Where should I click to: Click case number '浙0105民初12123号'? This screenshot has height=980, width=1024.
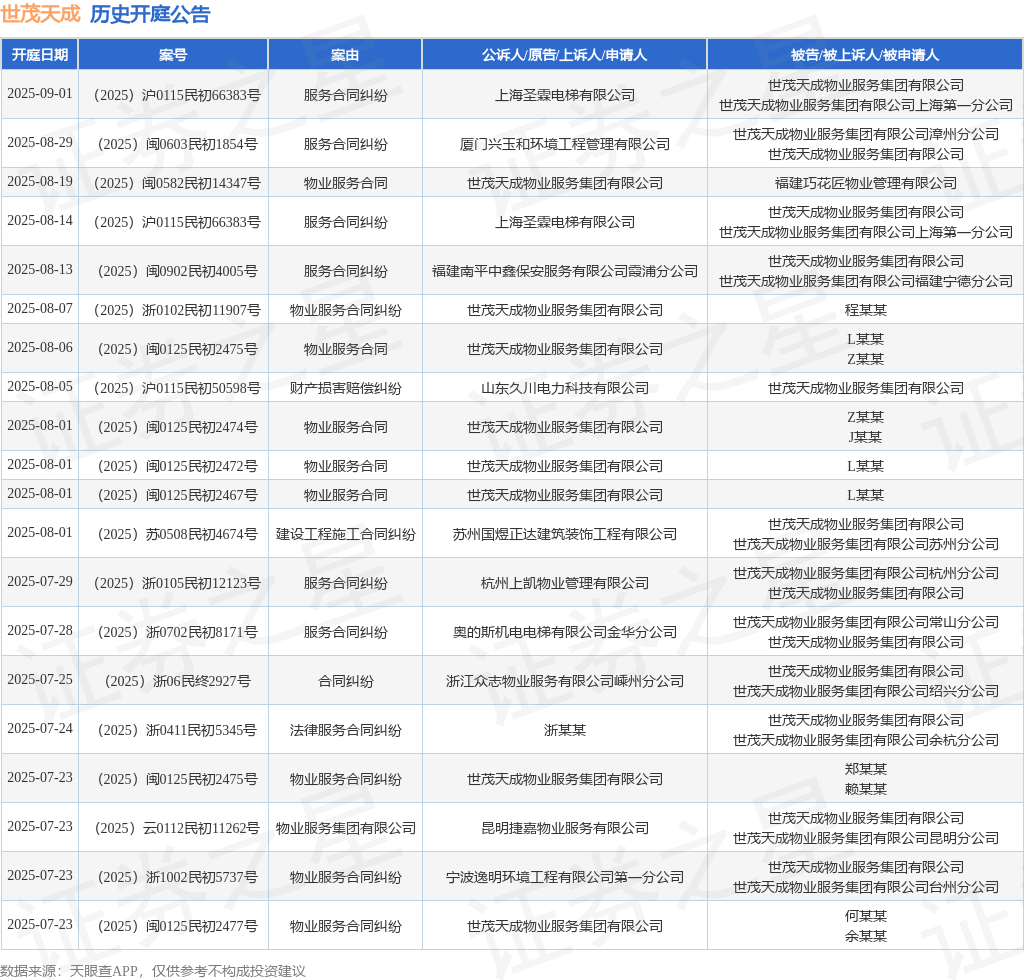(201, 583)
